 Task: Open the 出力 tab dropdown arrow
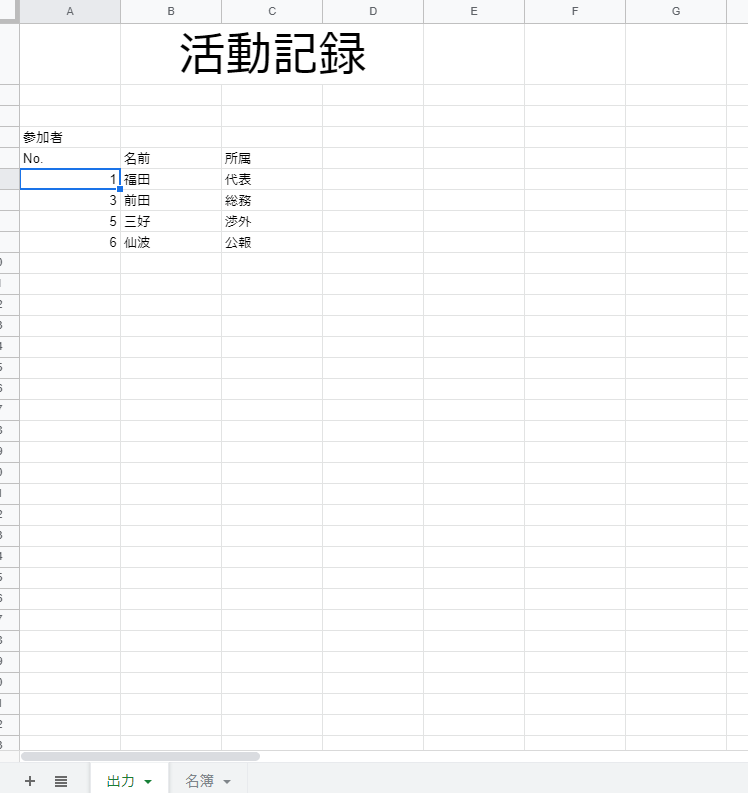[x=148, y=782]
